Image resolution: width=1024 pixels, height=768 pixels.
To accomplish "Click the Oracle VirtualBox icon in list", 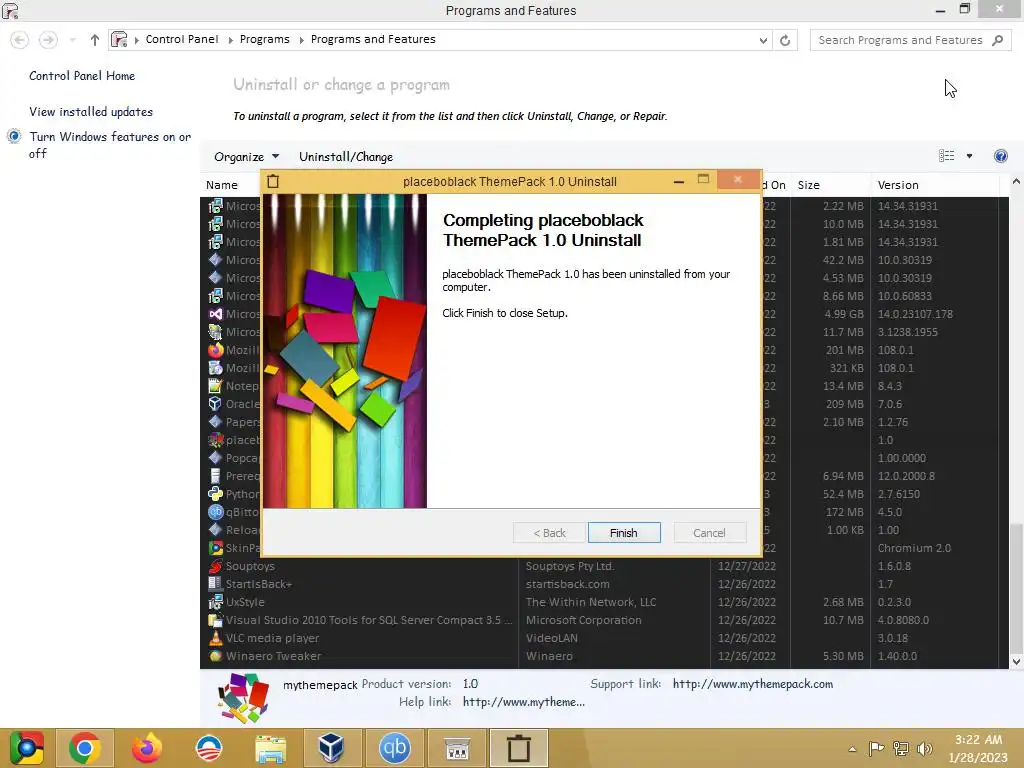I will (216, 404).
